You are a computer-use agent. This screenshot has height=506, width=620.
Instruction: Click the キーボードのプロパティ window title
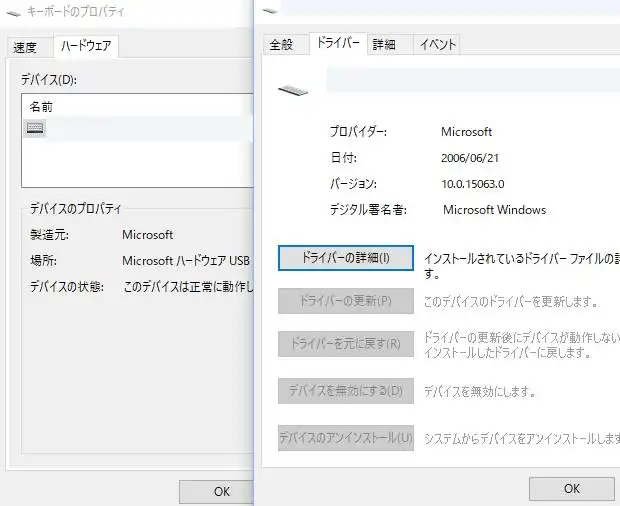click(76, 12)
